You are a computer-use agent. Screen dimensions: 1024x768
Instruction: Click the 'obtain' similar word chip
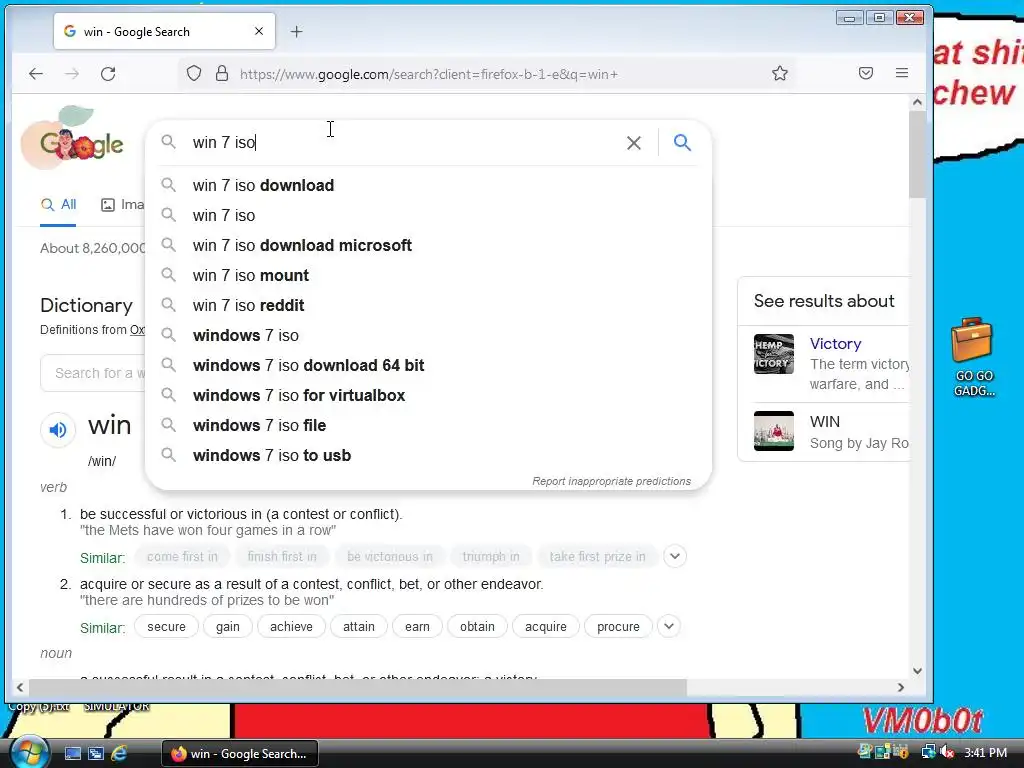coord(477,626)
